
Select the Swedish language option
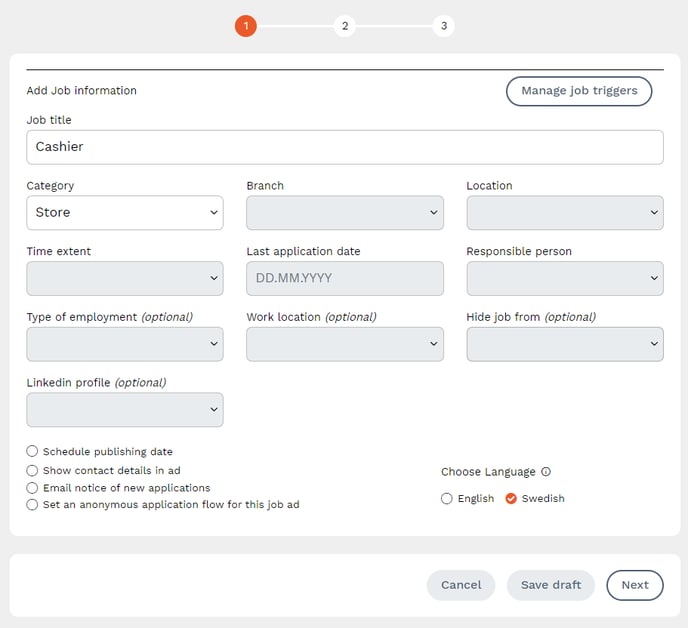[x=511, y=498]
